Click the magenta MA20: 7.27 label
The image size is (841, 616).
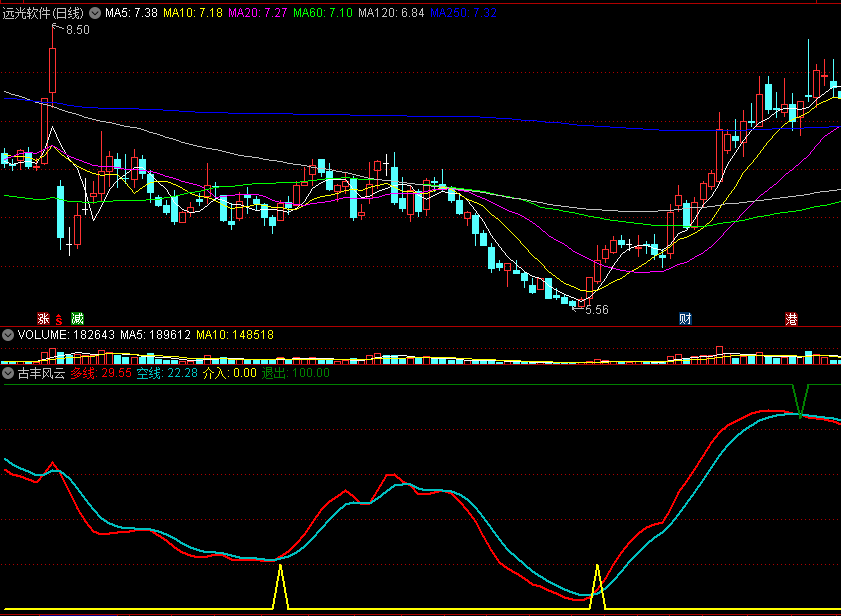(258, 13)
